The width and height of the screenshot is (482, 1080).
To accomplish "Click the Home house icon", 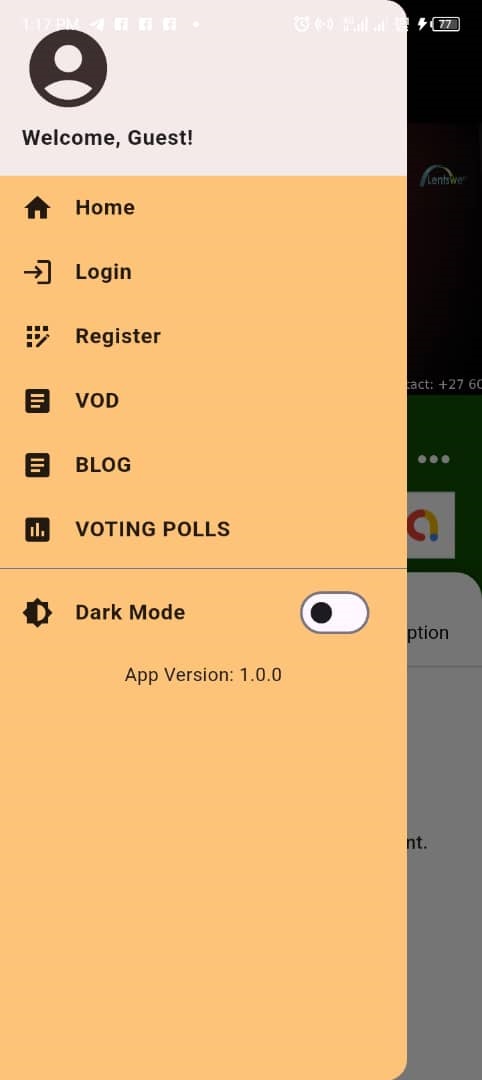I will coord(37,208).
